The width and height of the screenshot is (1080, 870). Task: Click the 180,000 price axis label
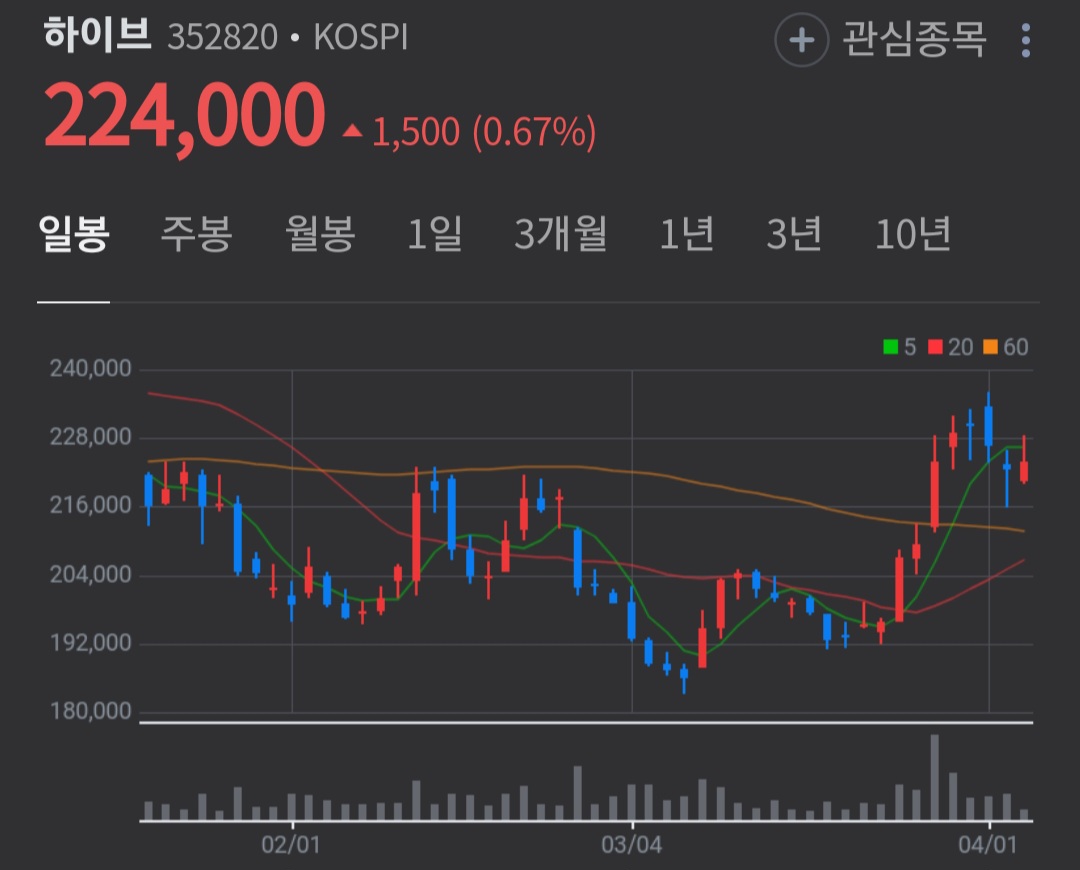(90, 711)
